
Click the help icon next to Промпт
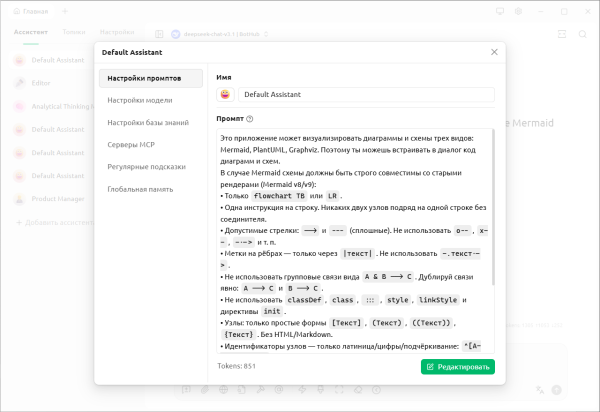coord(250,118)
